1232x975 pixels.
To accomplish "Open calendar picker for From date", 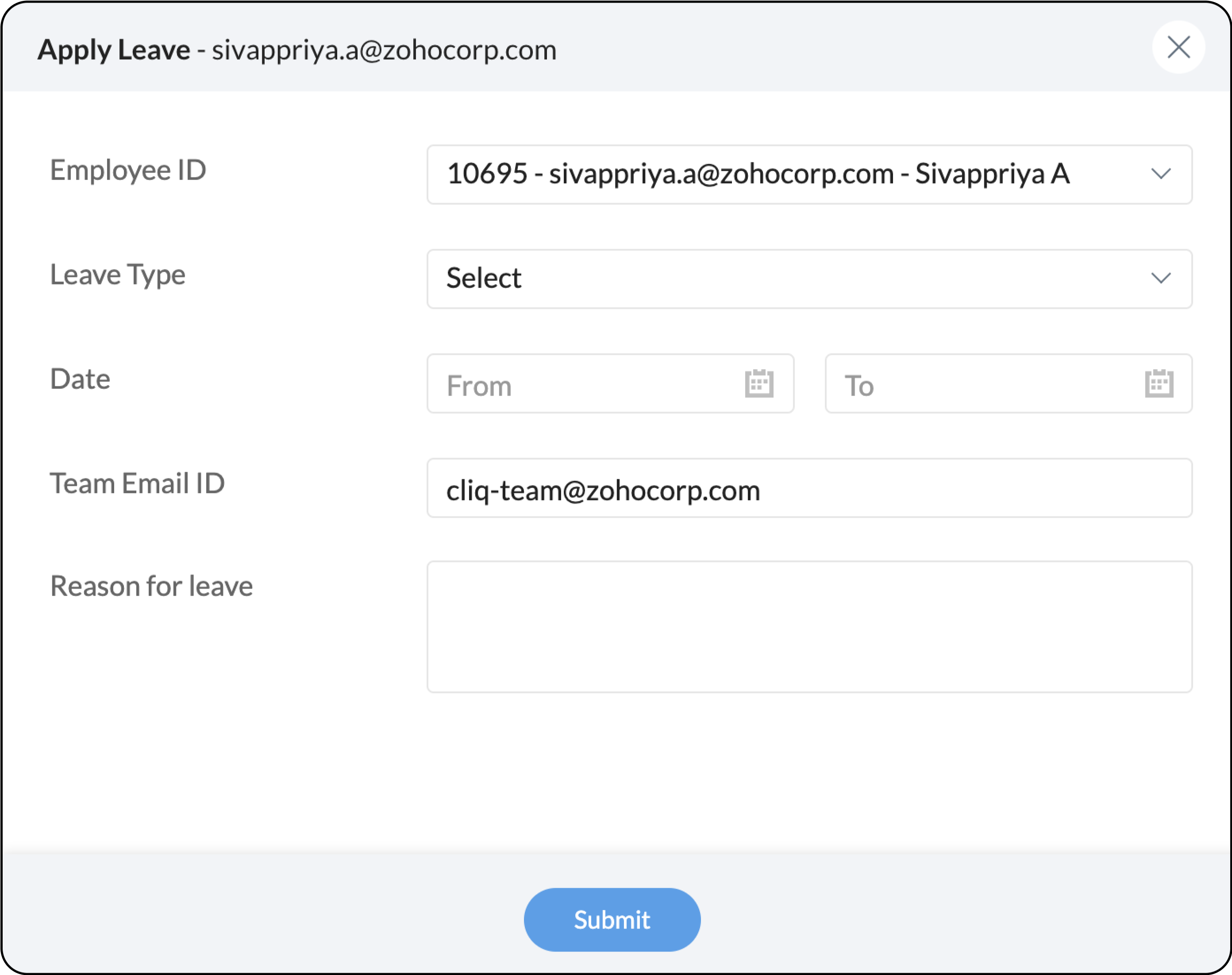I will click(759, 384).
